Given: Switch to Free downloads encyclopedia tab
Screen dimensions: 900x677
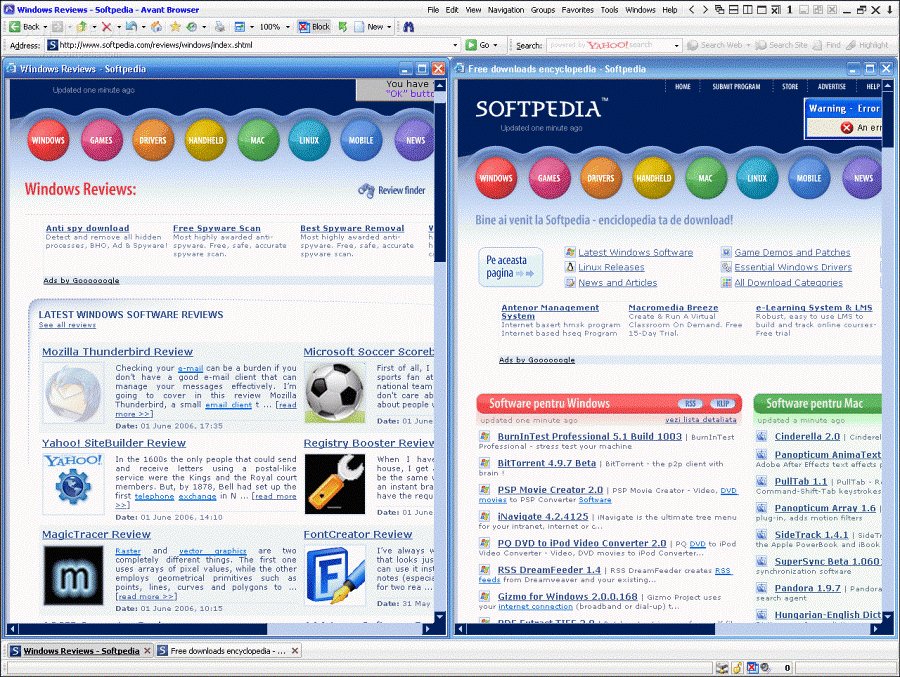Looking at the screenshot, I should point(228,651).
